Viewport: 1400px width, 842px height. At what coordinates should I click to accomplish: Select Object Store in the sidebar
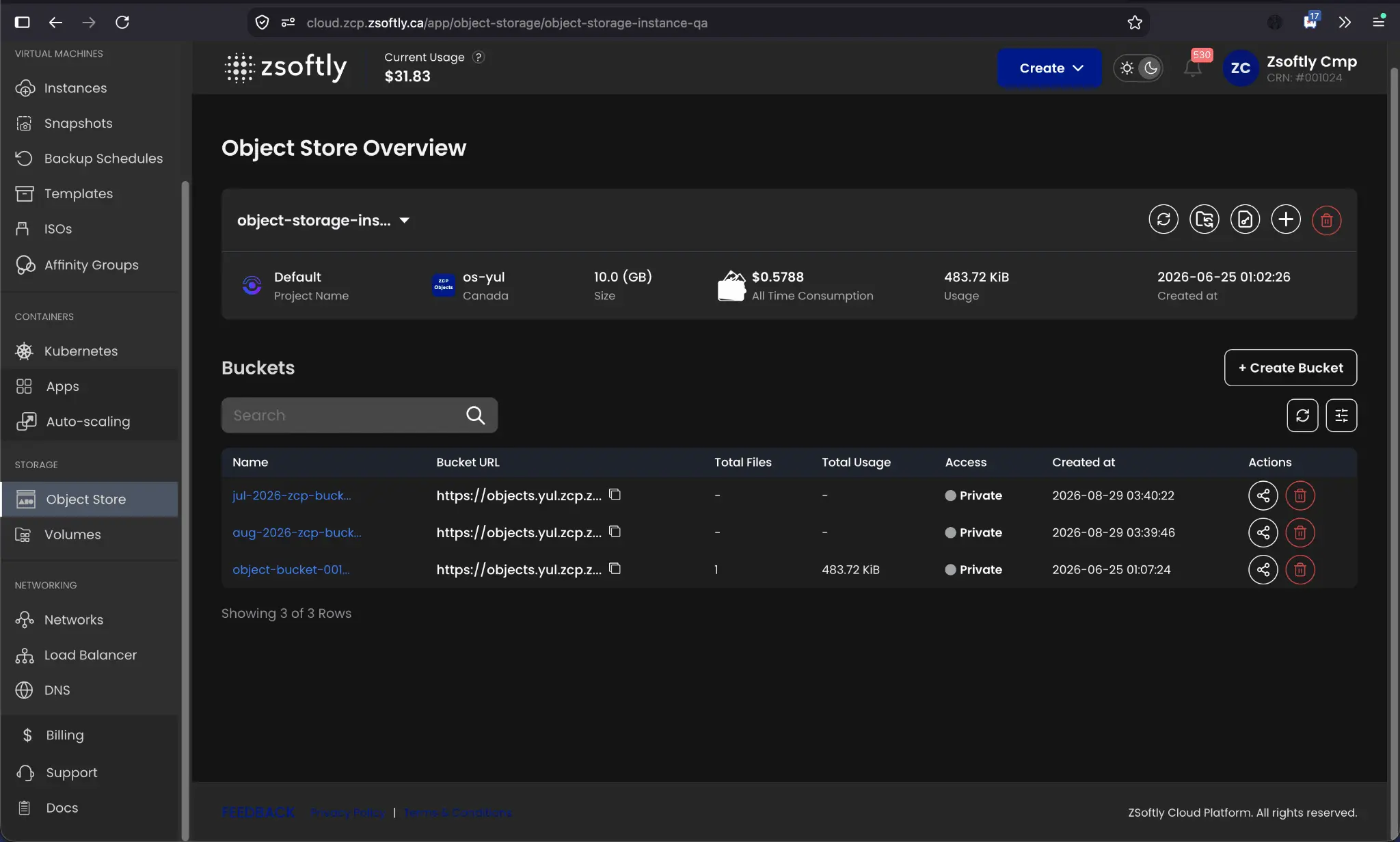[90, 500]
